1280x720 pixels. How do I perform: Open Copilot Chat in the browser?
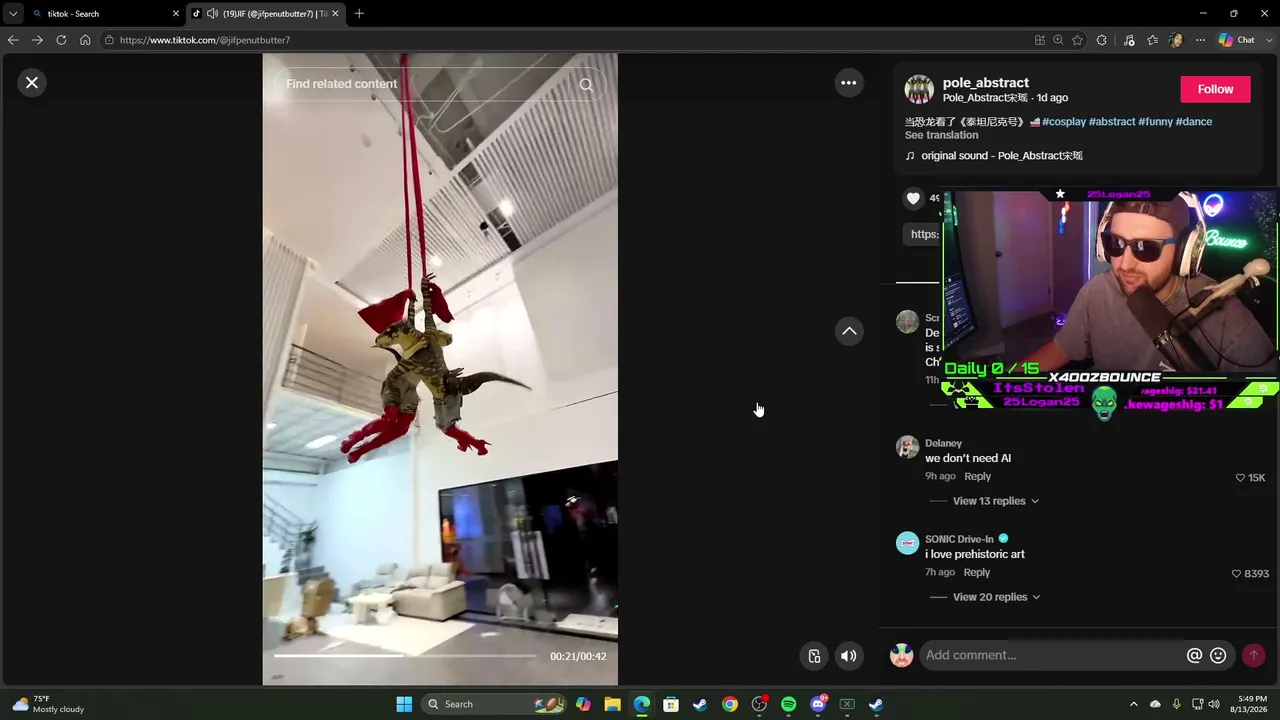(x=1236, y=40)
